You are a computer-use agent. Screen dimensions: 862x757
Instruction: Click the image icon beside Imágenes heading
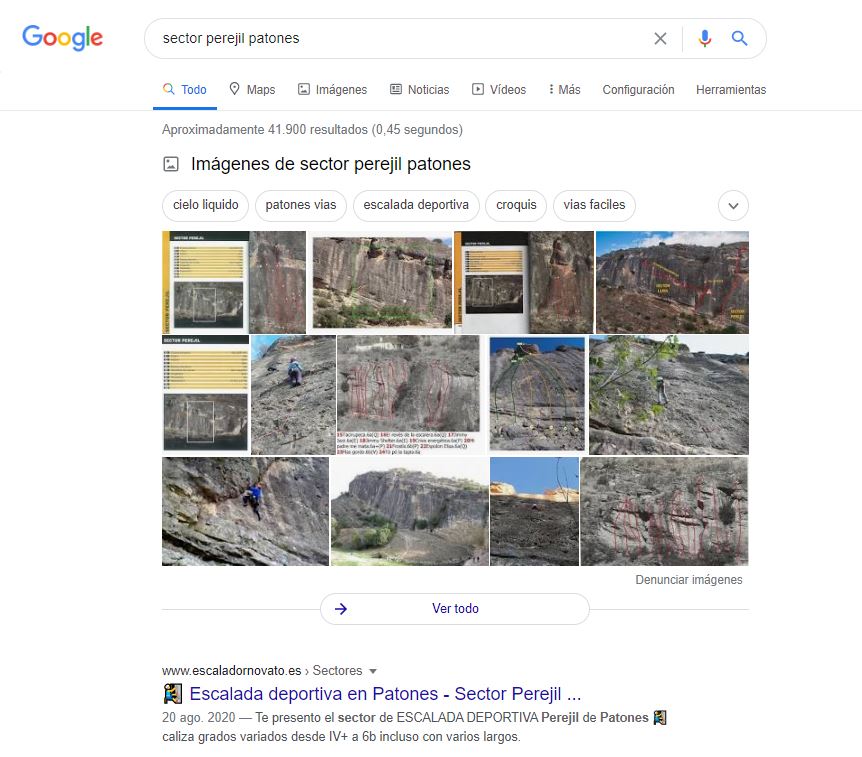[171, 164]
